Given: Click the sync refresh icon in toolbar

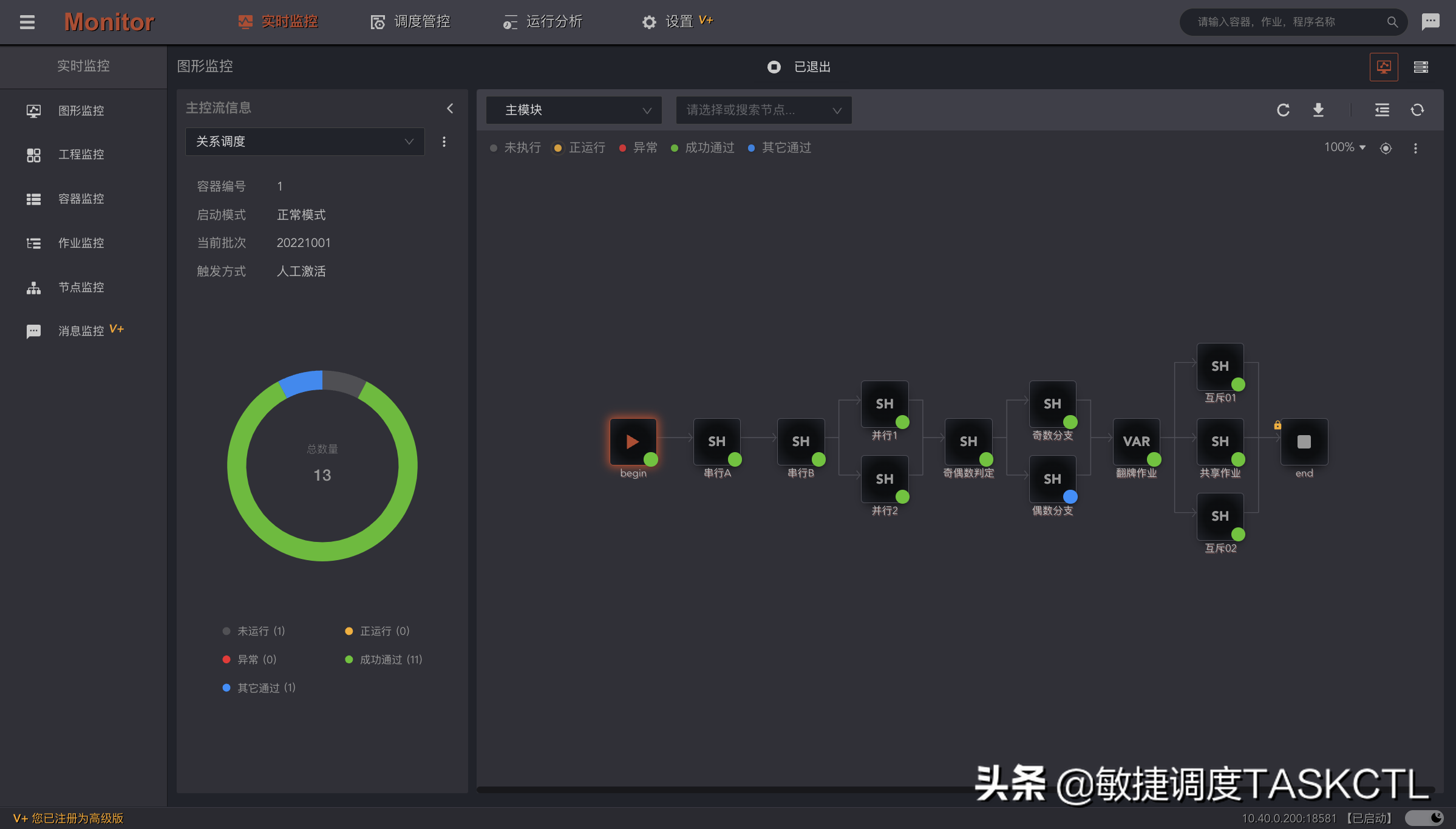Looking at the screenshot, I should pos(1417,110).
